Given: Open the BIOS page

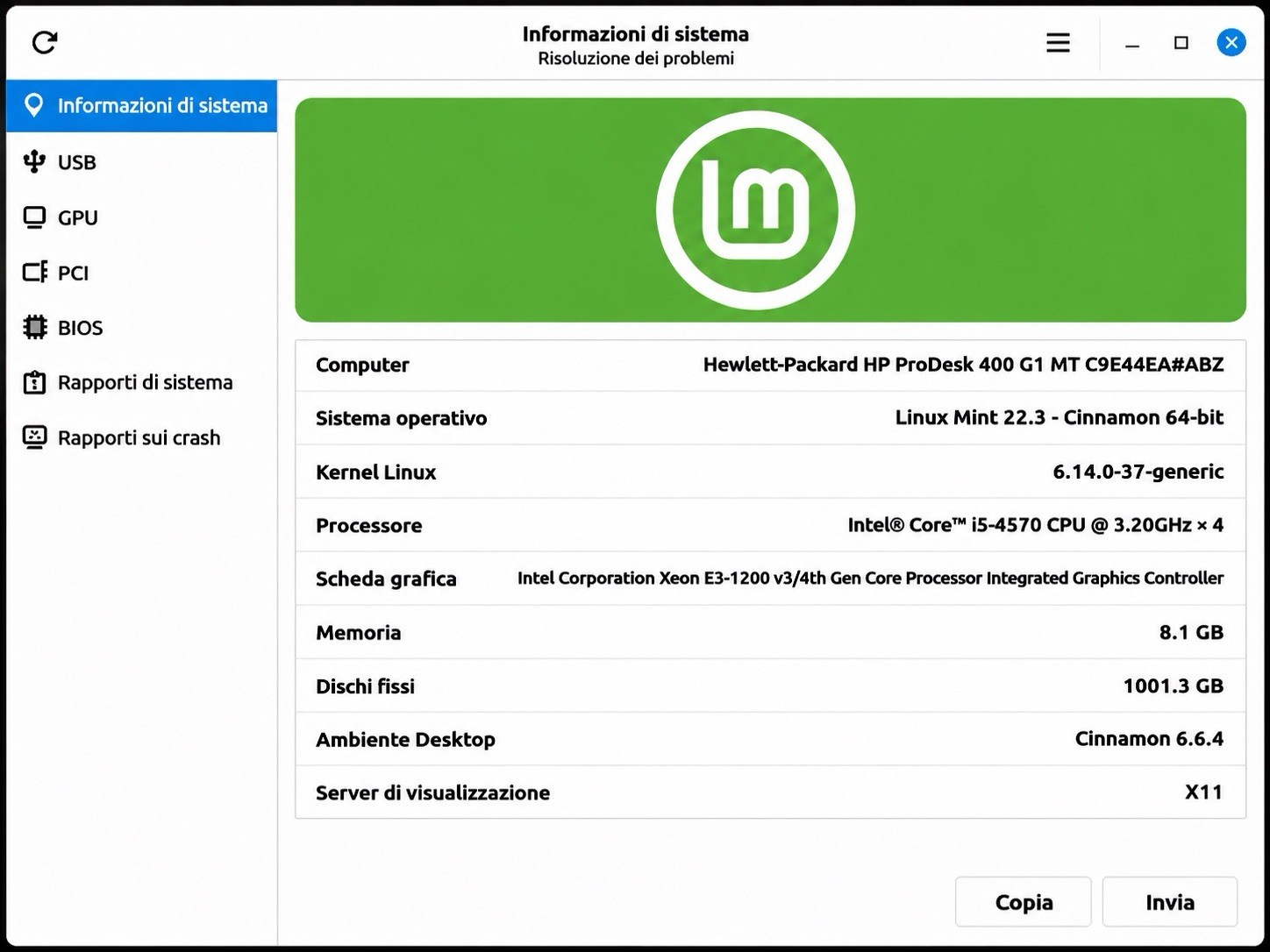Looking at the screenshot, I should click(142, 328).
